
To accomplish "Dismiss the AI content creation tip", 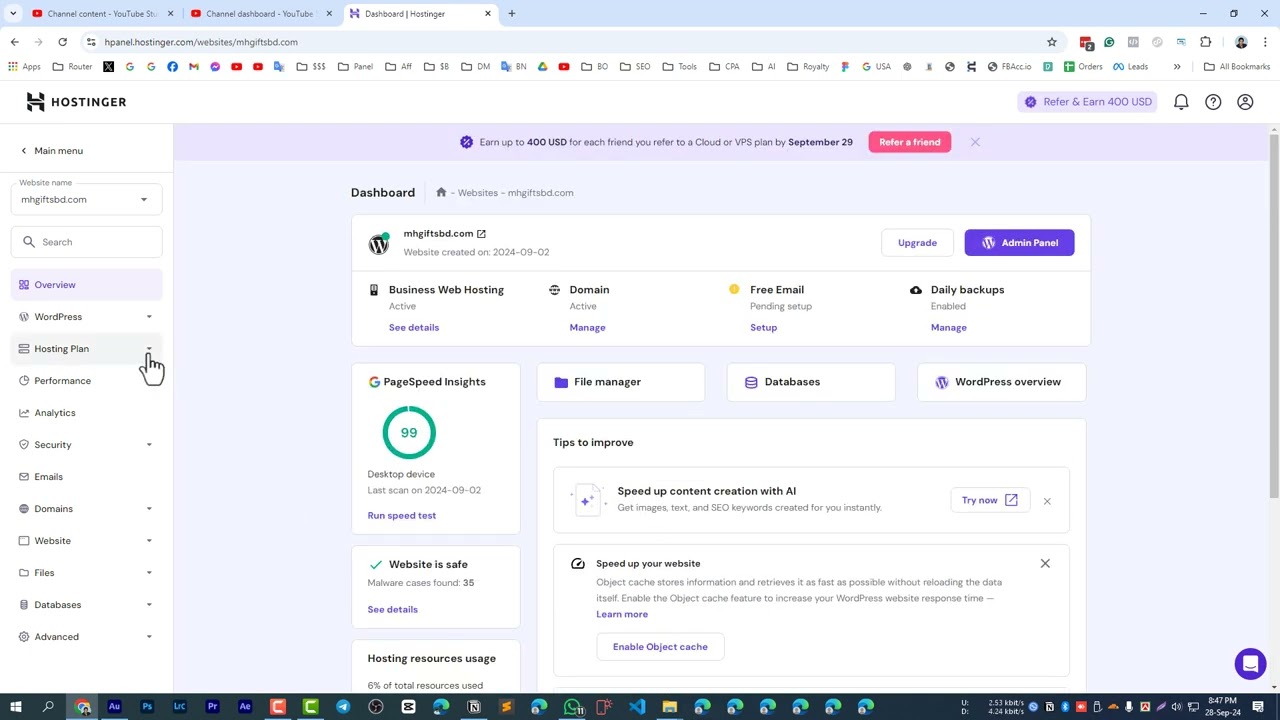I will (1047, 501).
